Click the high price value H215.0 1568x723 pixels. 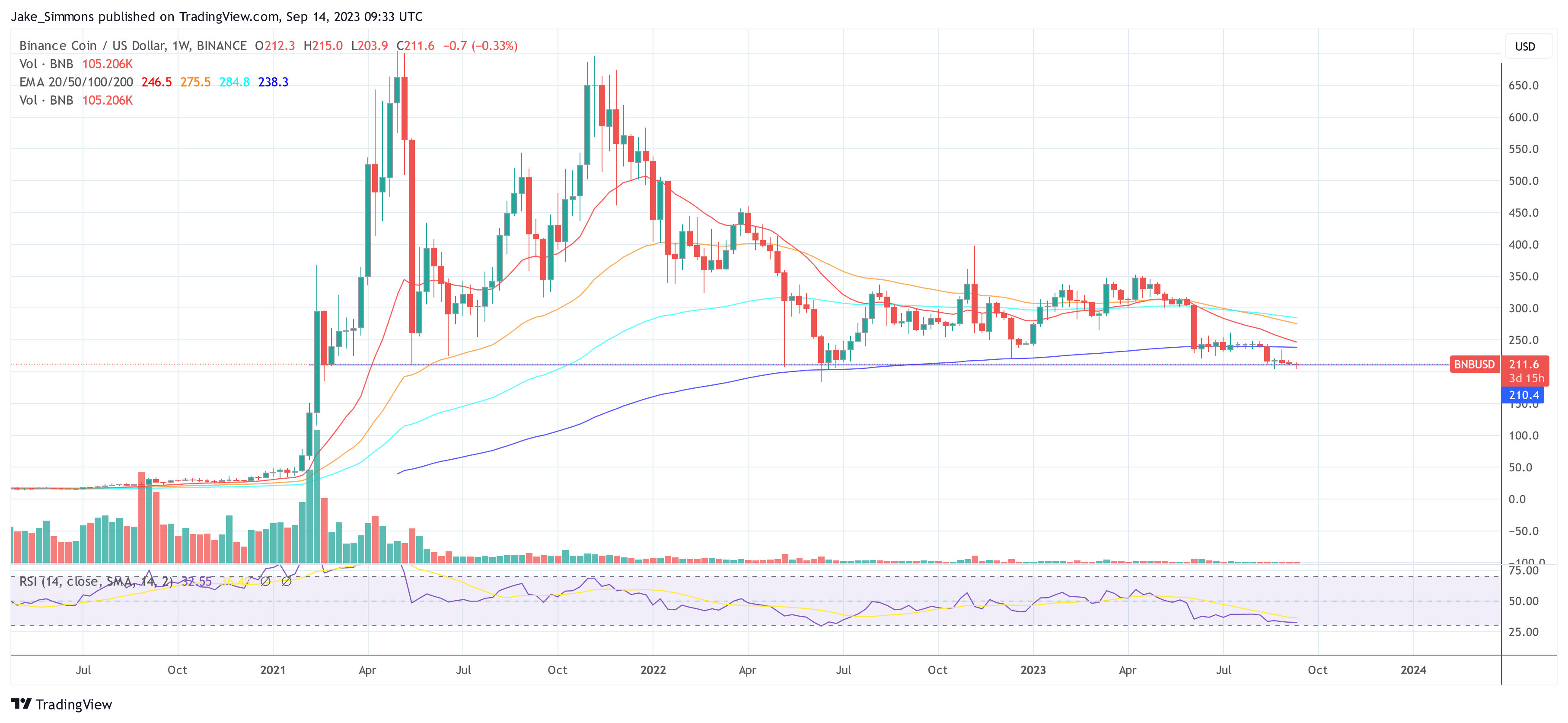(323, 46)
